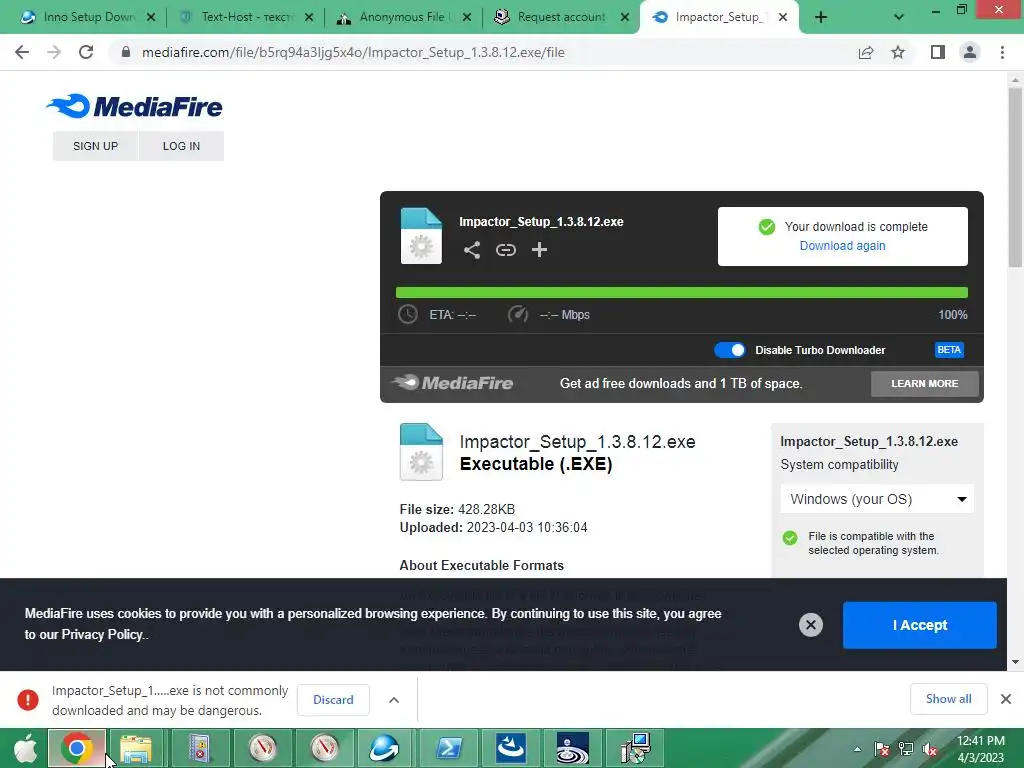
Task: Reload the MediaFire page
Action: point(86,52)
